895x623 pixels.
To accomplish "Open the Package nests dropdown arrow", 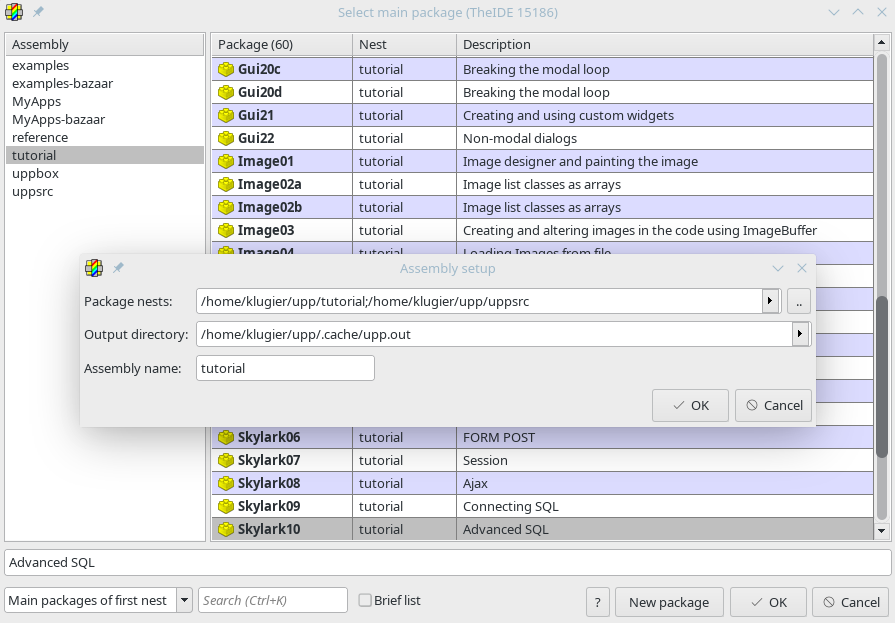I will pos(770,301).
